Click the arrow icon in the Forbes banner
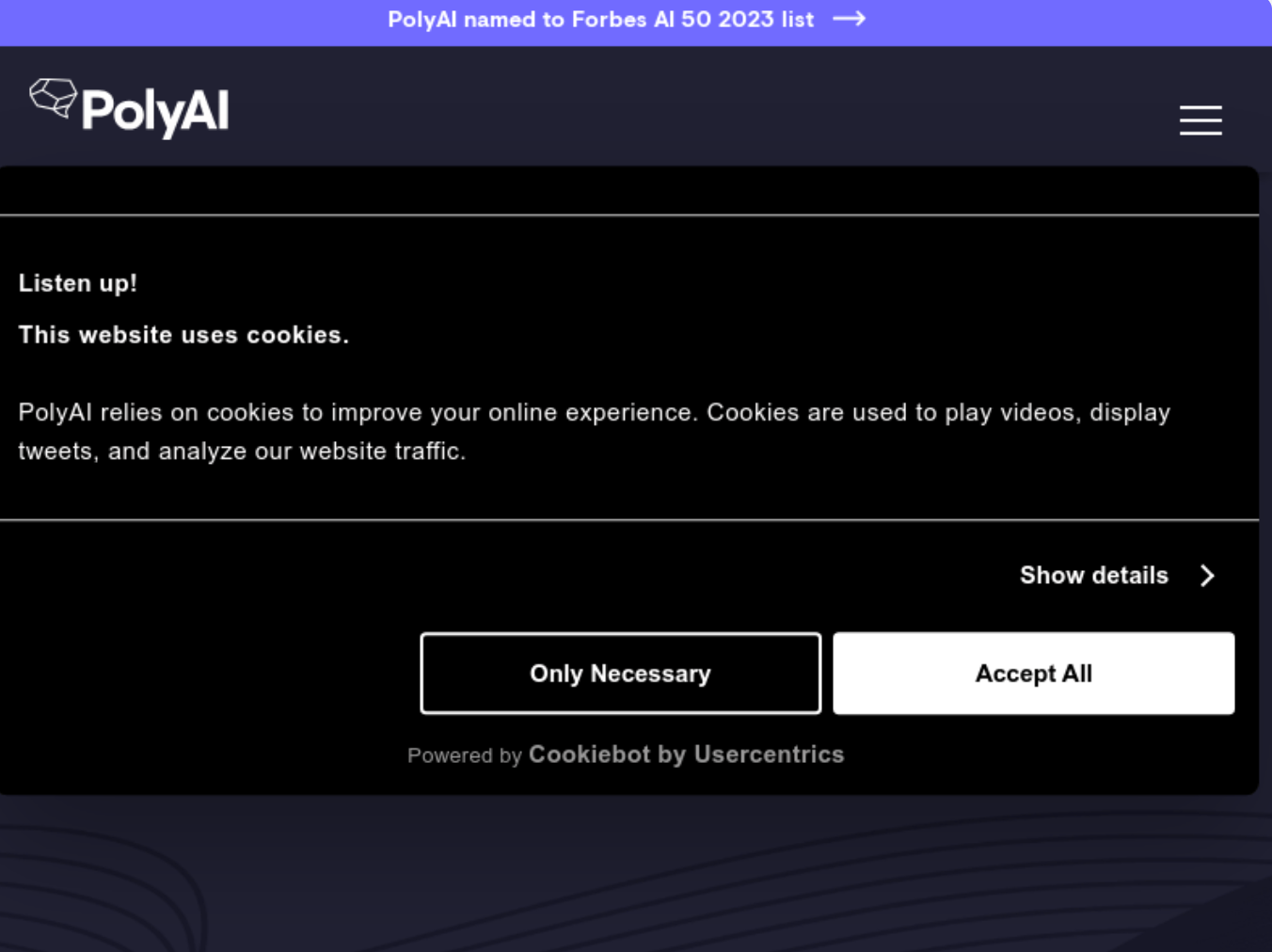The height and width of the screenshot is (952, 1272). (x=849, y=19)
